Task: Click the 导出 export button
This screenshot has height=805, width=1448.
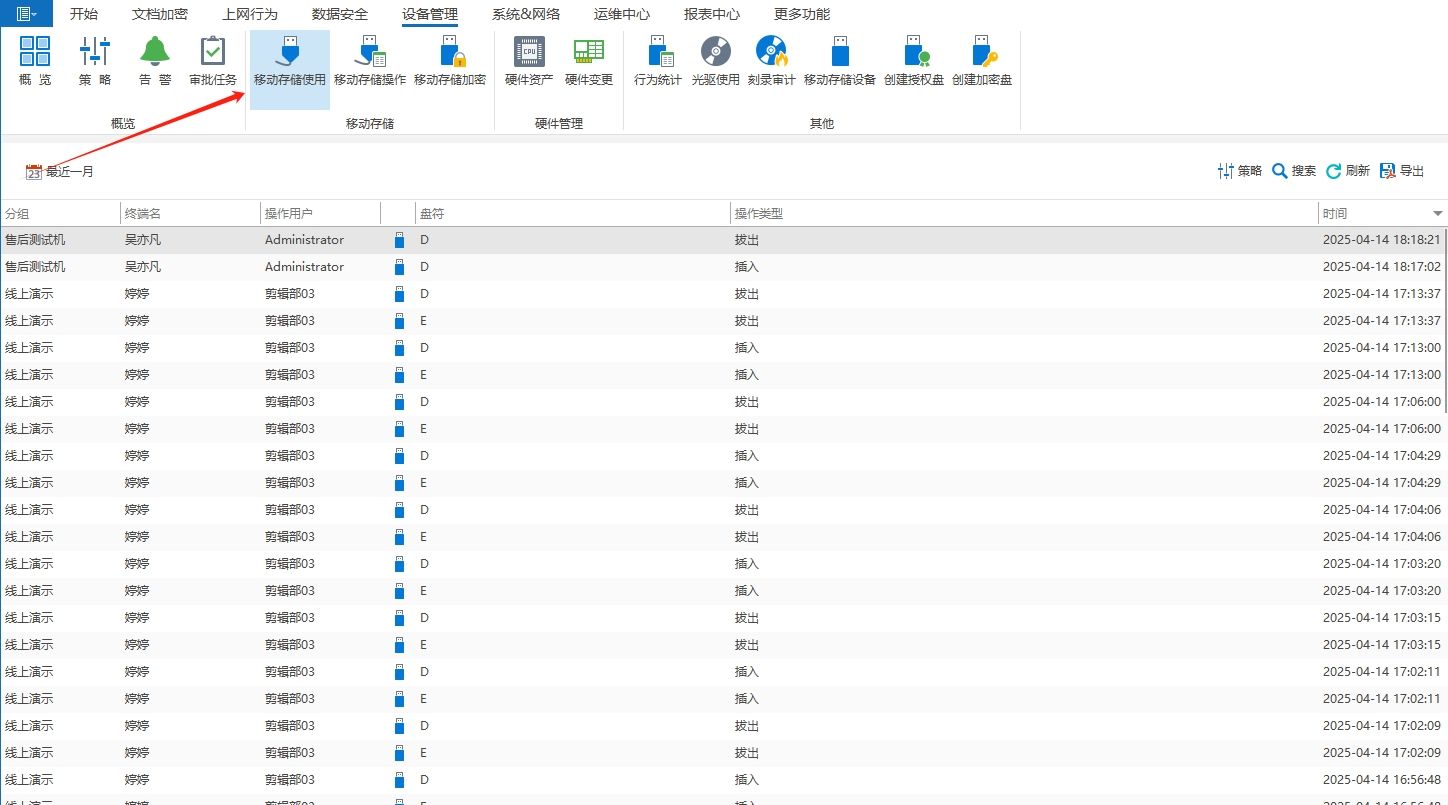Action: tap(1402, 171)
